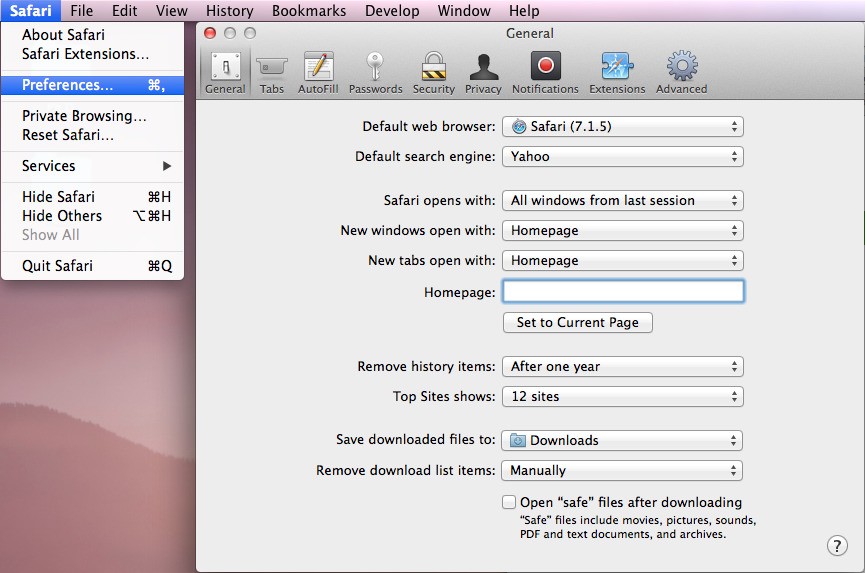Open the Remove history items dropdown
The image size is (865, 573).
pos(623,367)
